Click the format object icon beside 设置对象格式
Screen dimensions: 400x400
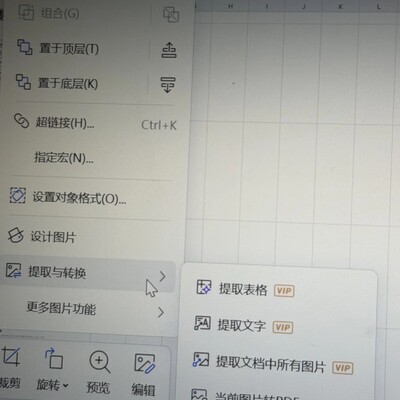(18, 195)
